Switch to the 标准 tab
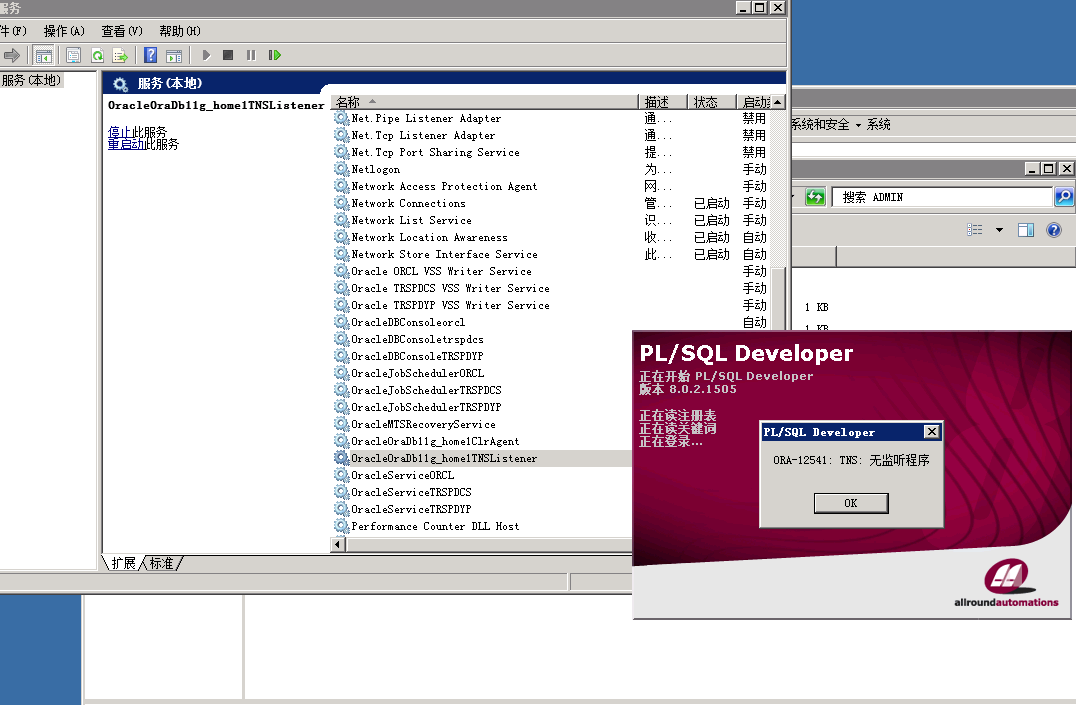This screenshot has height=705, width=1076. coord(162,563)
